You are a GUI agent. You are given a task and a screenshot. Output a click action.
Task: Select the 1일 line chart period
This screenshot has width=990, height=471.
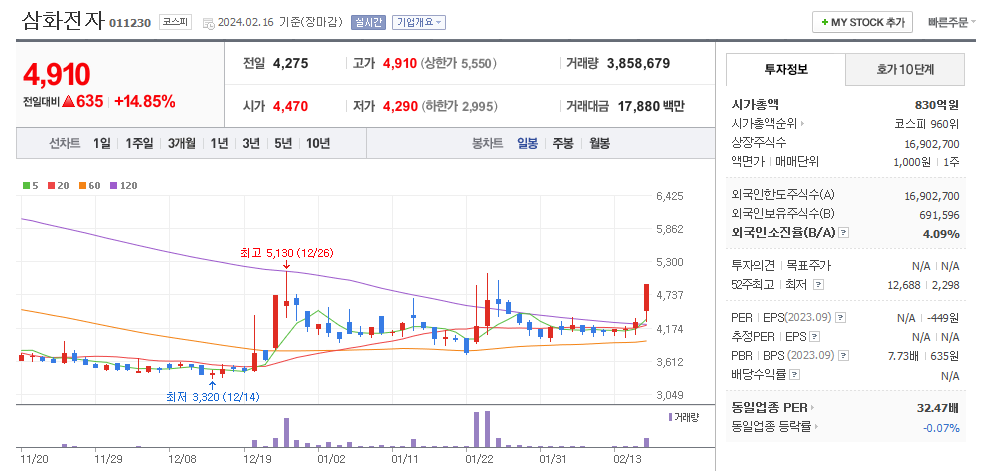click(101, 143)
